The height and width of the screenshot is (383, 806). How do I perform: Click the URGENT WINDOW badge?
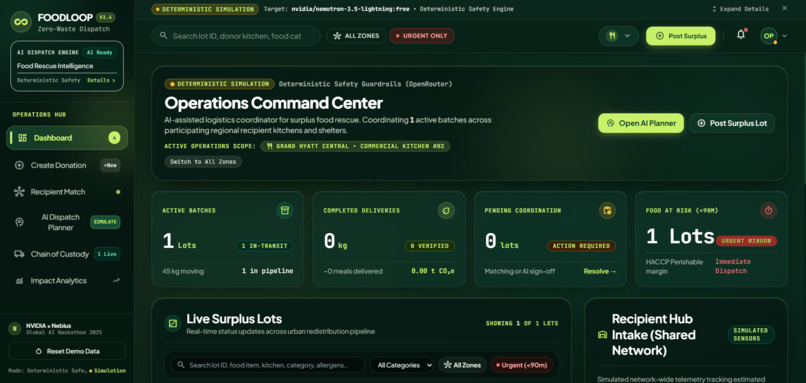746,241
